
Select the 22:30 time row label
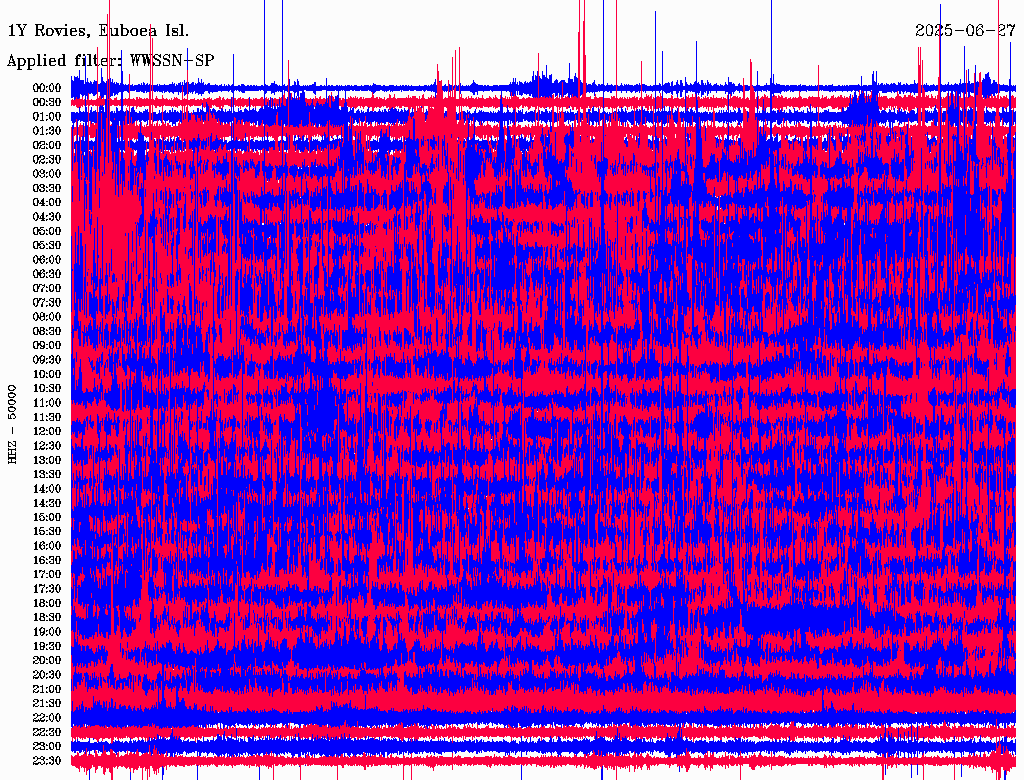[x=47, y=733]
